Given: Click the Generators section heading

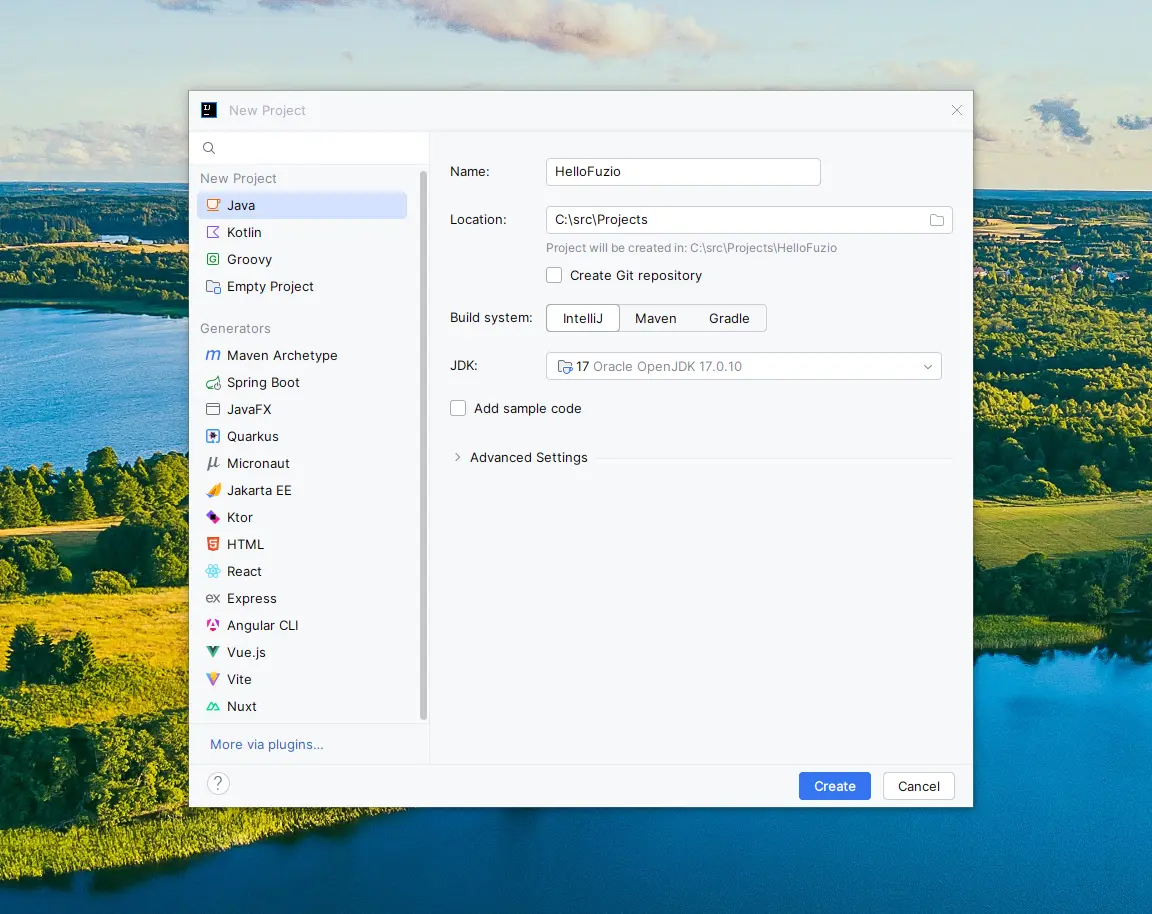Looking at the screenshot, I should click(x=235, y=328).
